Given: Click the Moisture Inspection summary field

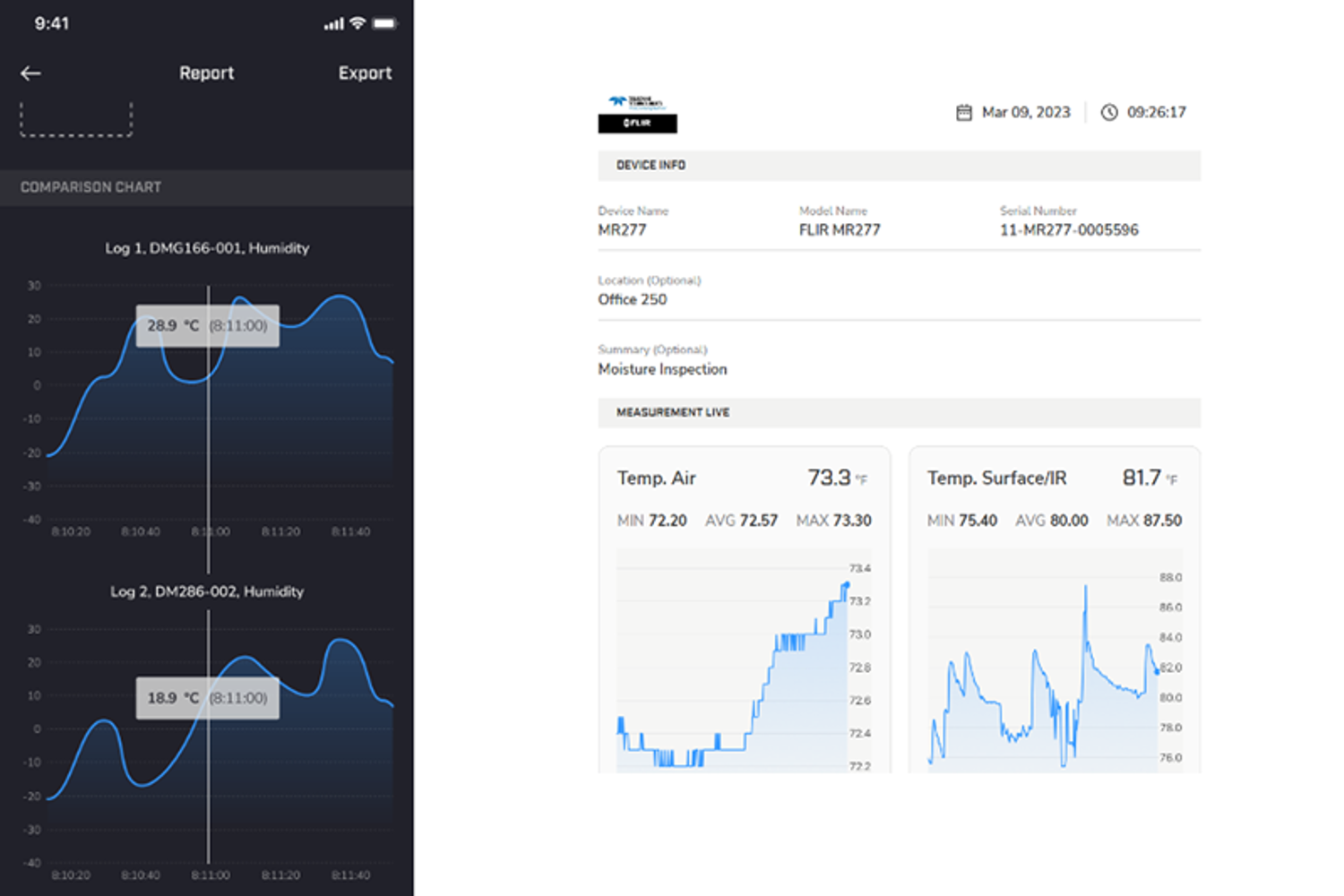Looking at the screenshot, I should tap(662, 369).
